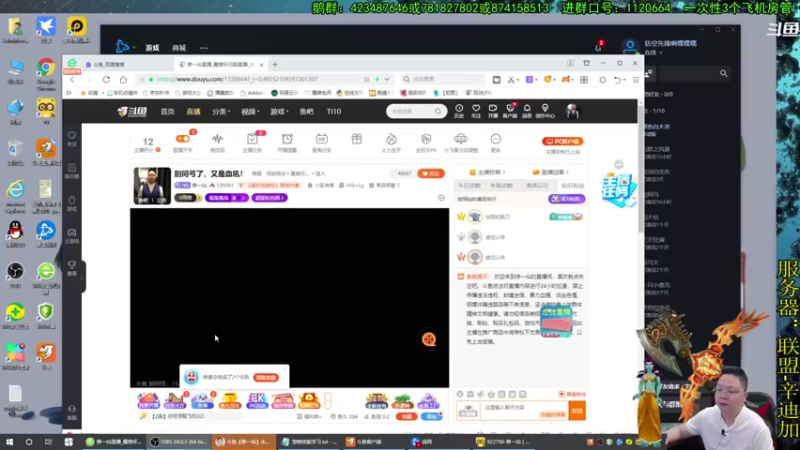This screenshot has height=450, width=800.
Task: Click the PC客户端 button
Action: tap(562, 141)
